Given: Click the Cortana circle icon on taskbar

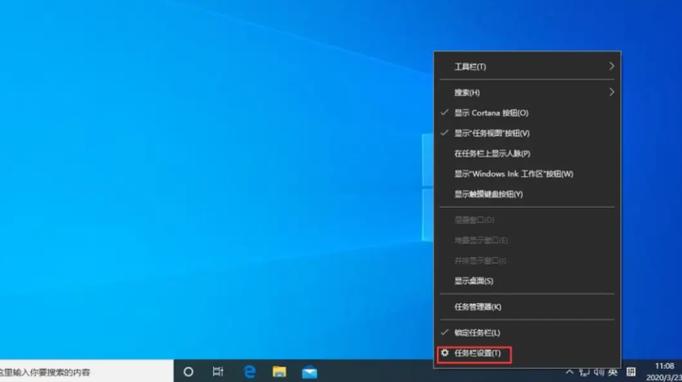Looking at the screenshot, I should pos(188,372).
